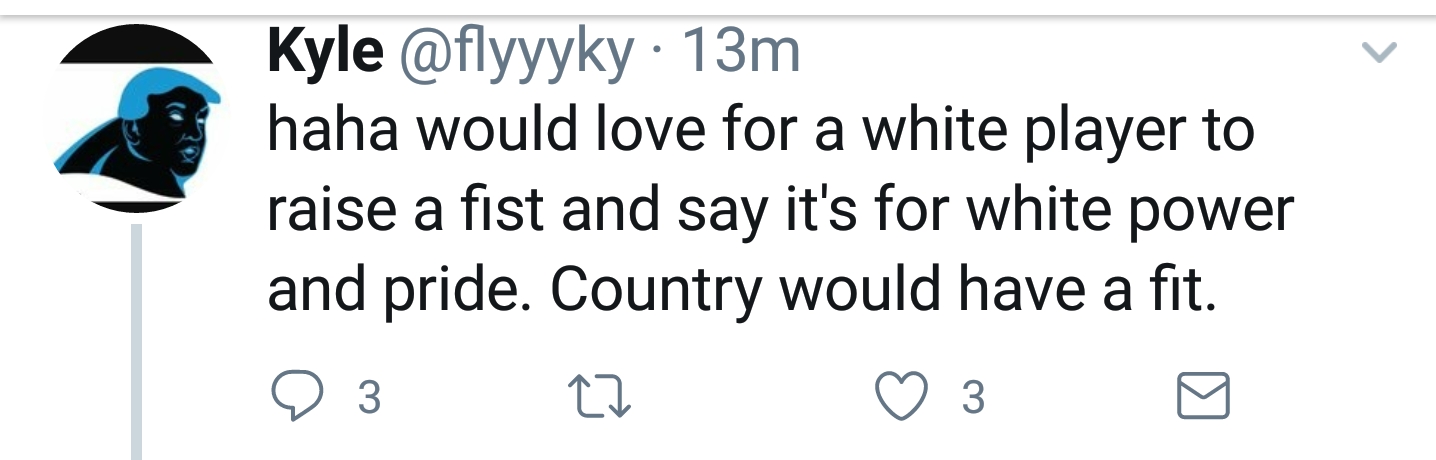Send tweet via the envelope message icon
Image resolution: width=1436 pixels, height=460 pixels.
(x=1202, y=398)
